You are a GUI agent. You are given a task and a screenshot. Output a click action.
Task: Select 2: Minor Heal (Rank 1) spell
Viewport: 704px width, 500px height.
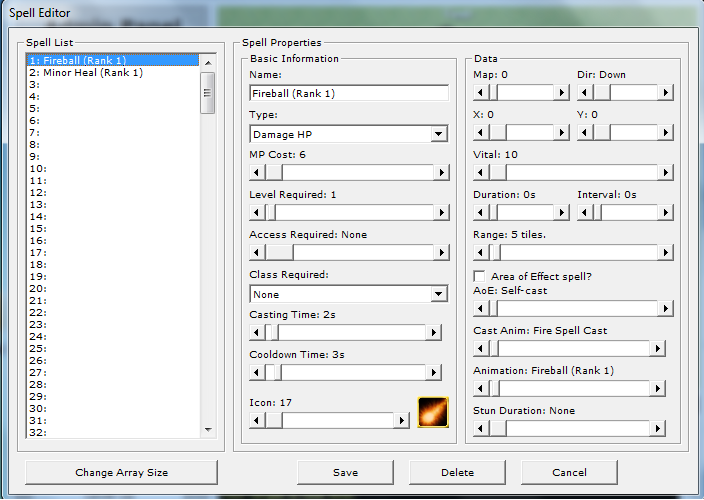(113, 72)
